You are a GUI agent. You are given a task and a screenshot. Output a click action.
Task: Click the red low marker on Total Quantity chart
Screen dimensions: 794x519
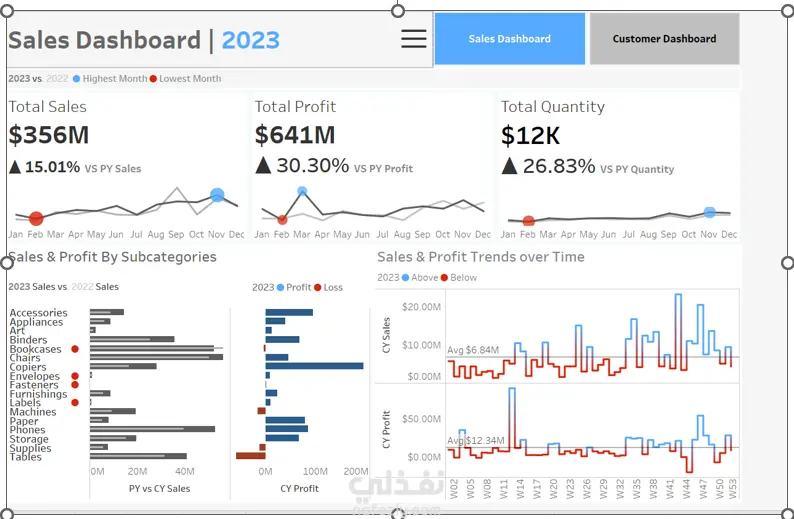[528, 221]
